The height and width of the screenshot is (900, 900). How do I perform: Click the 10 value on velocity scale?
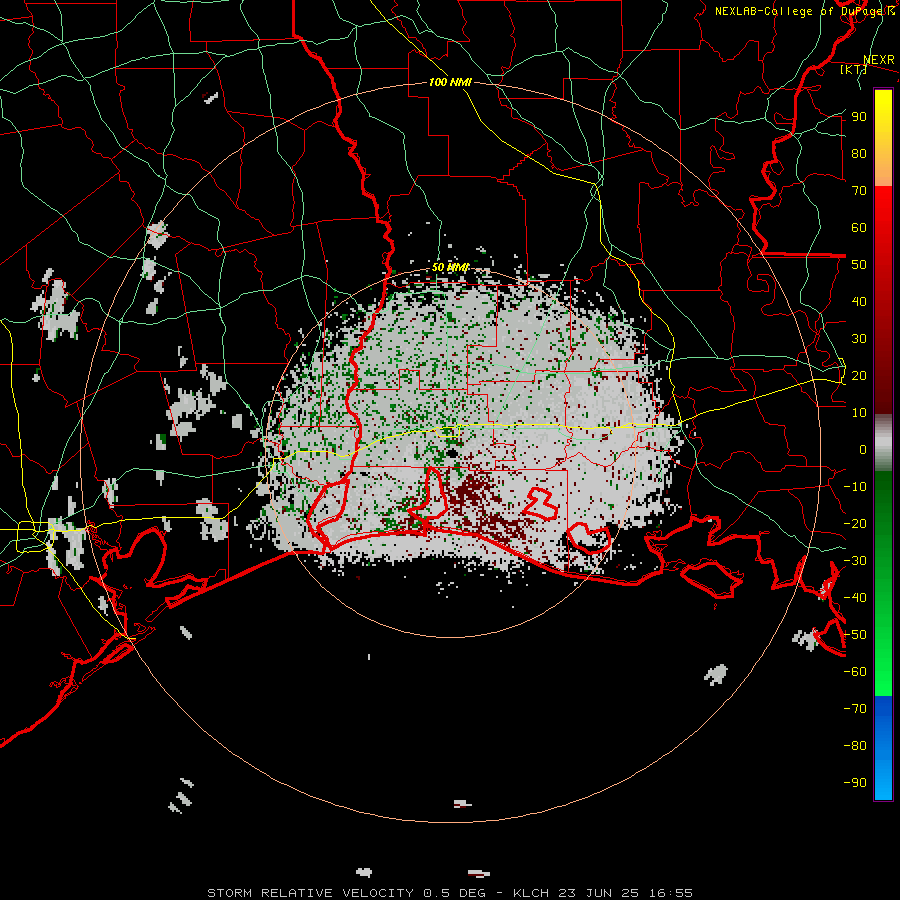[859, 413]
